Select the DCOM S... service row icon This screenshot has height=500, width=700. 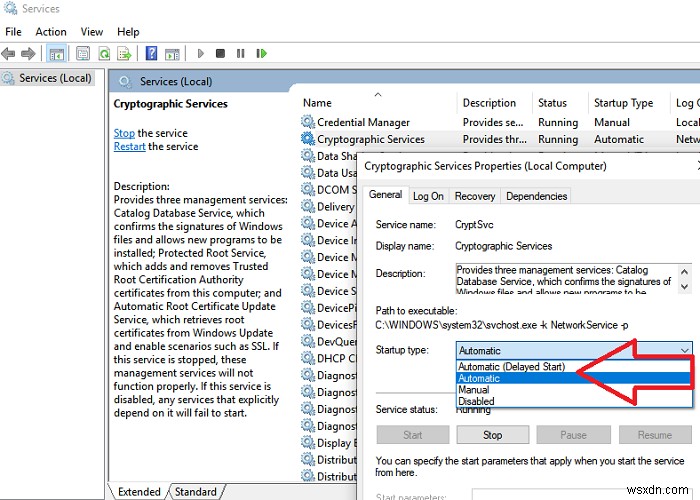pos(308,189)
